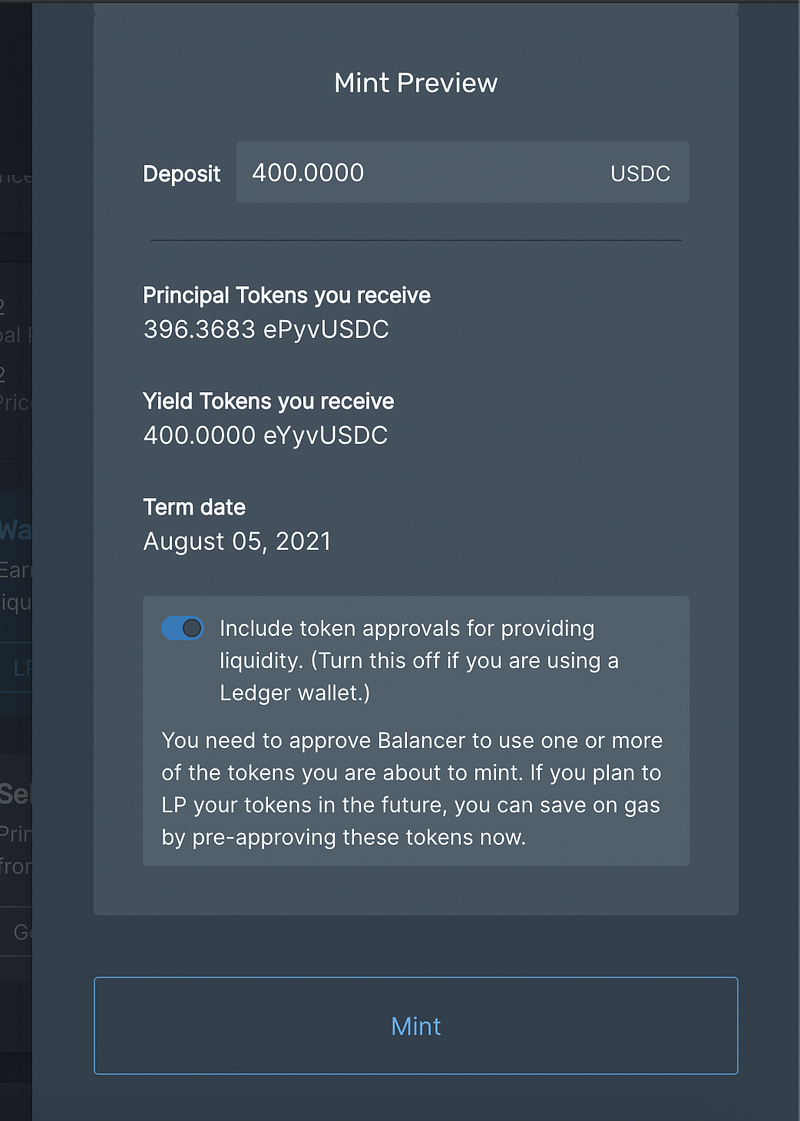Select the August 05, 2021 date text

click(237, 541)
